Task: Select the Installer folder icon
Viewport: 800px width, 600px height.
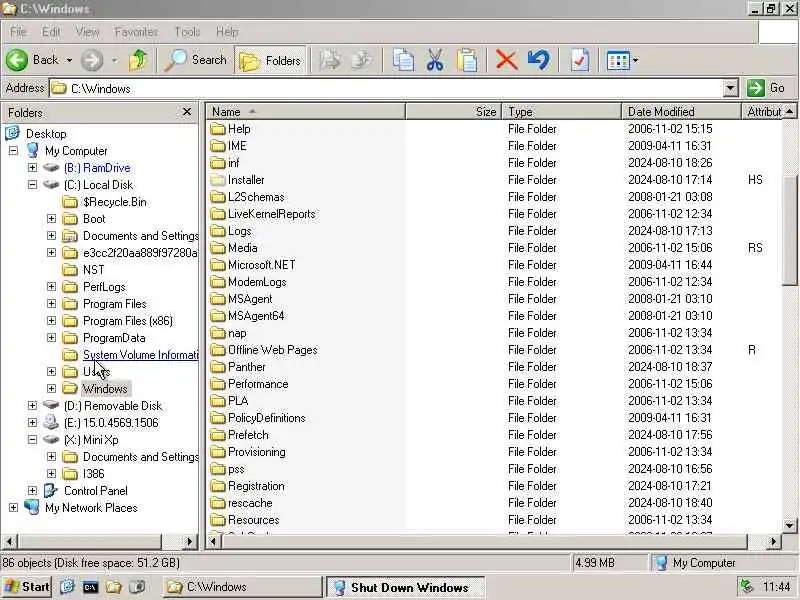Action: [218, 180]
